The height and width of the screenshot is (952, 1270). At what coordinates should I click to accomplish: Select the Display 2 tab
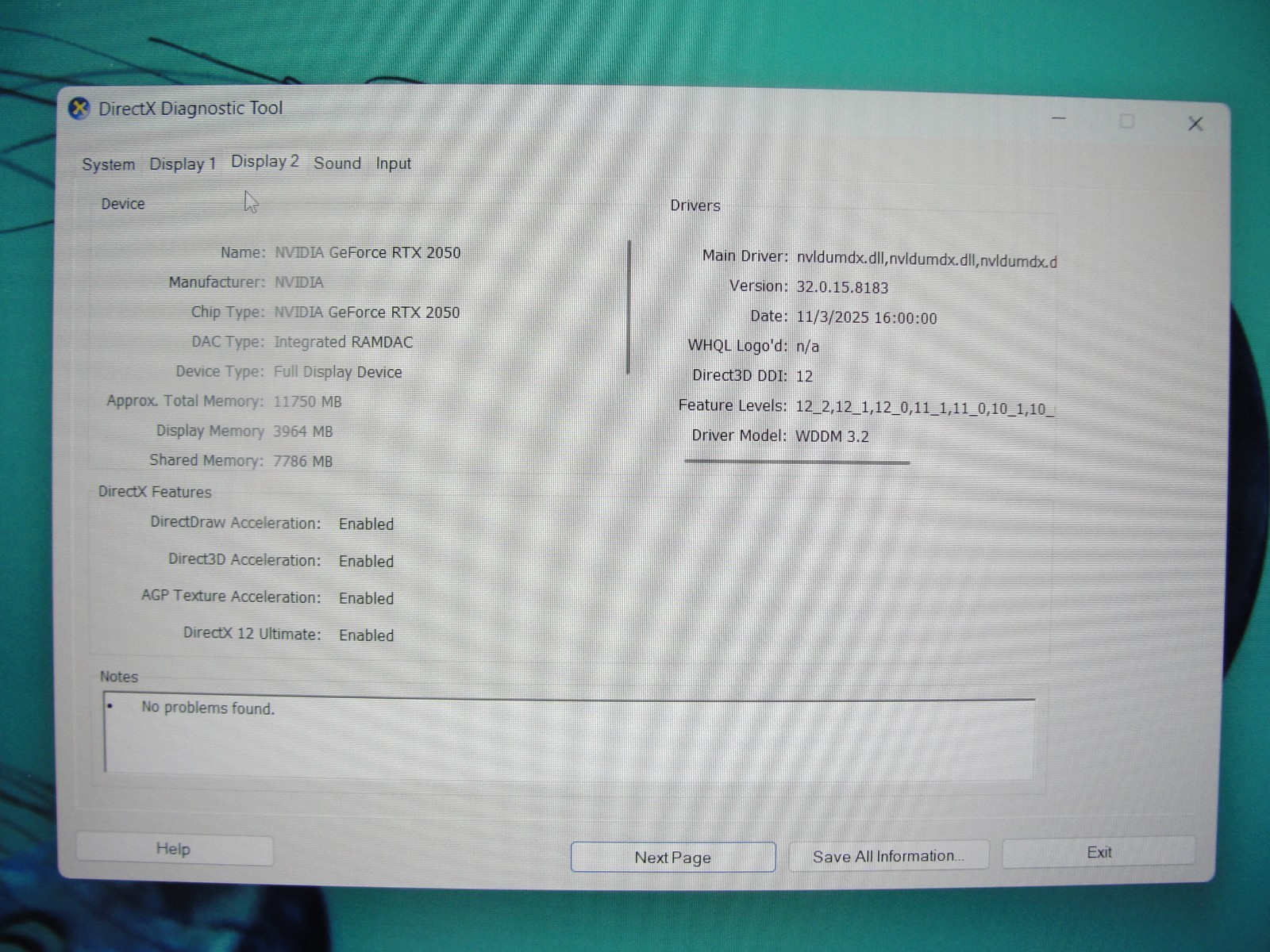(x=265, y=162)
